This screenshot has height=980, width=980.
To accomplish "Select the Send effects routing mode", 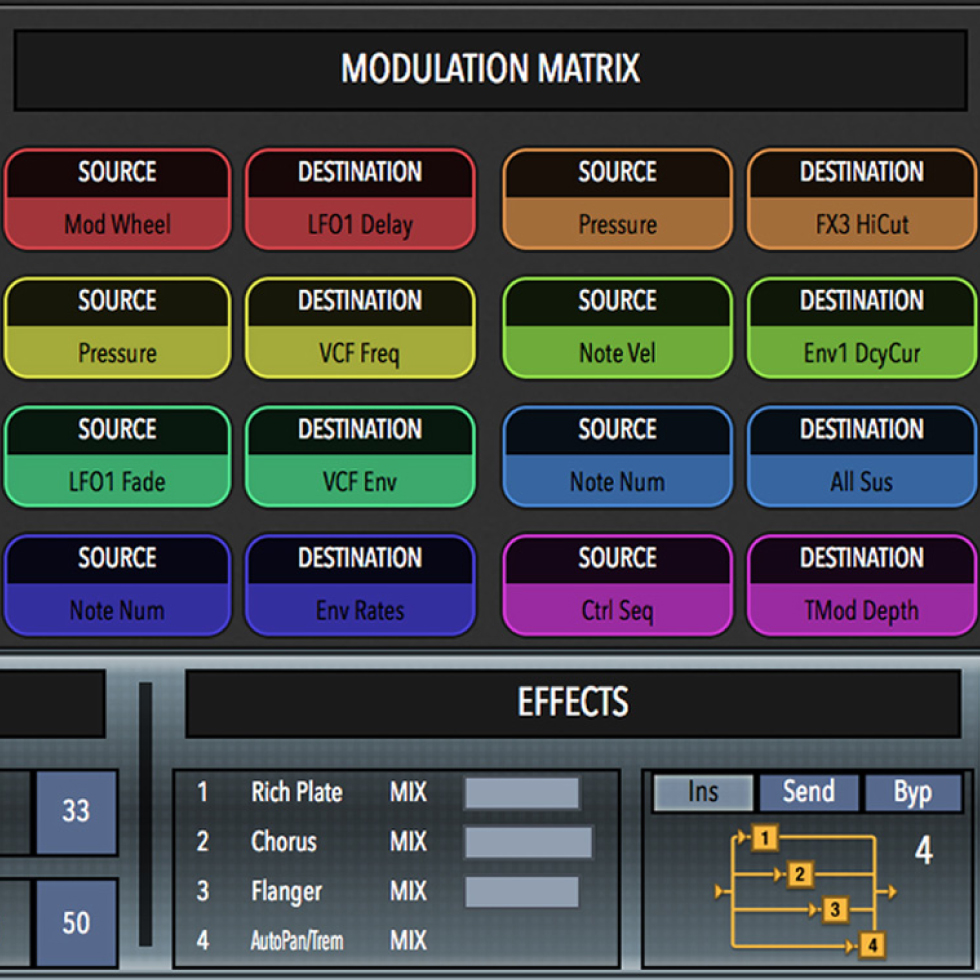I will (809, 792).
